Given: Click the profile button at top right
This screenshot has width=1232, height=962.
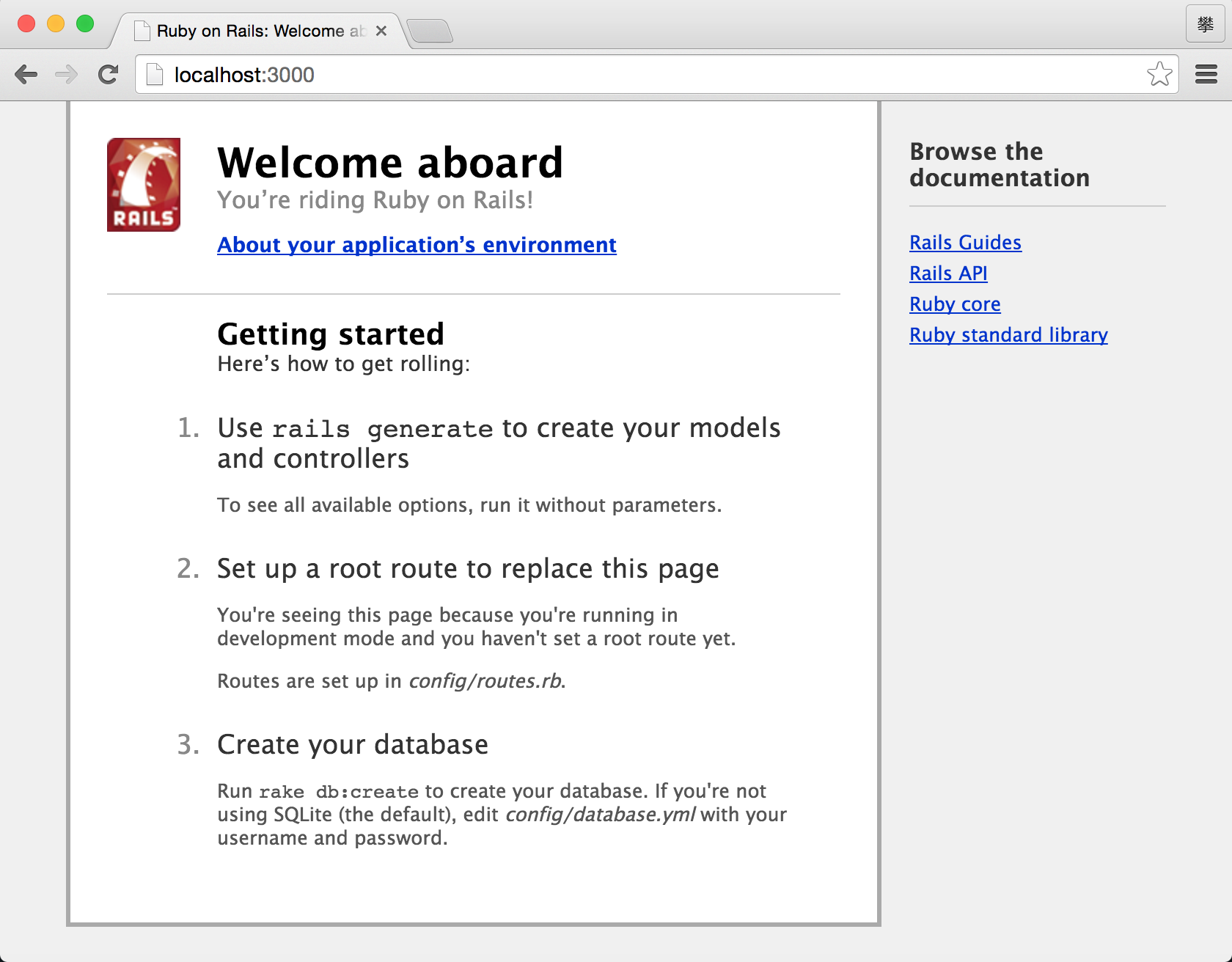Looking at the screenshot, I should 1206,24.
